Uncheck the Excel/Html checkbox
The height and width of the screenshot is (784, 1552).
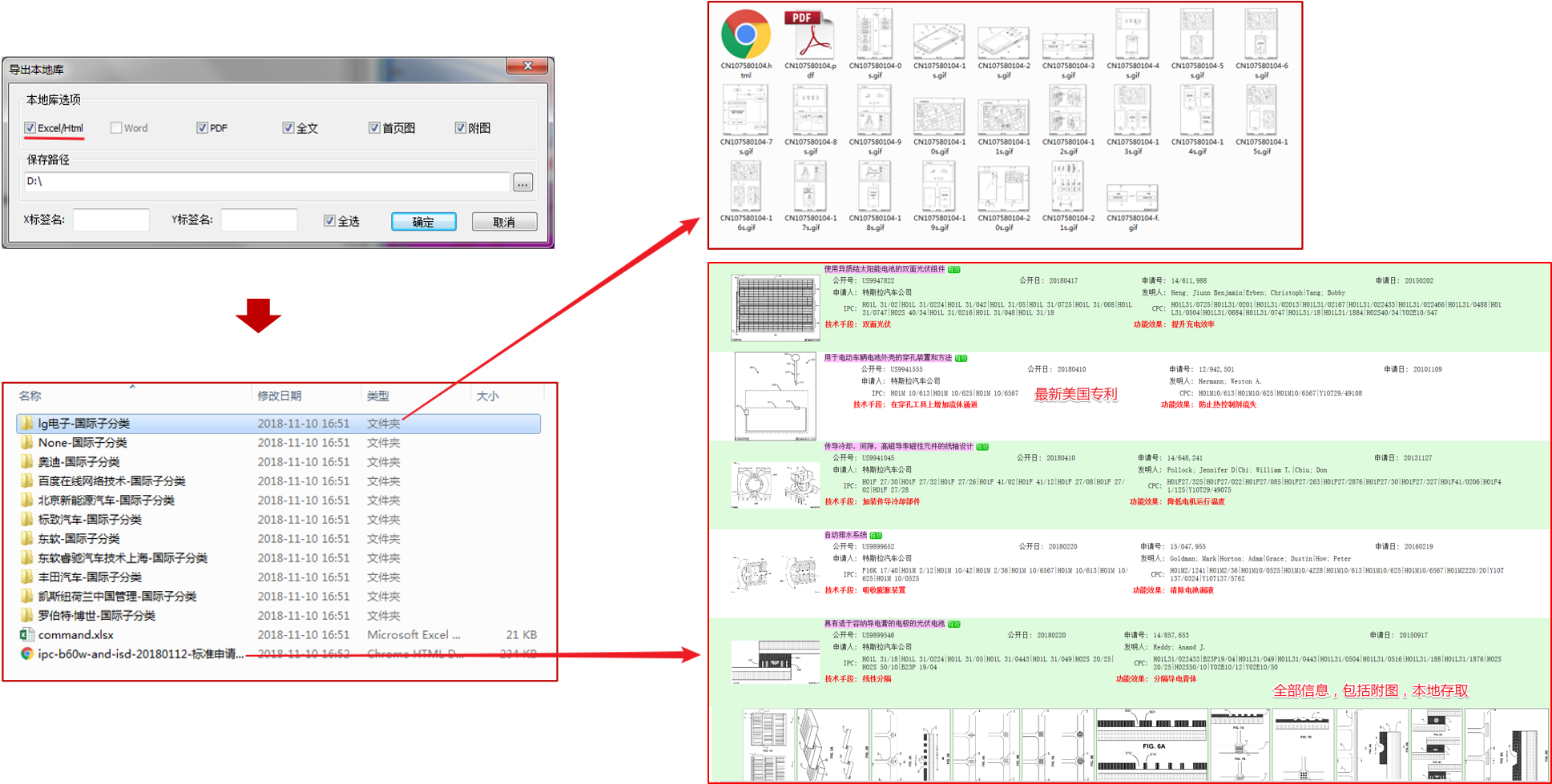click(30, 128)
